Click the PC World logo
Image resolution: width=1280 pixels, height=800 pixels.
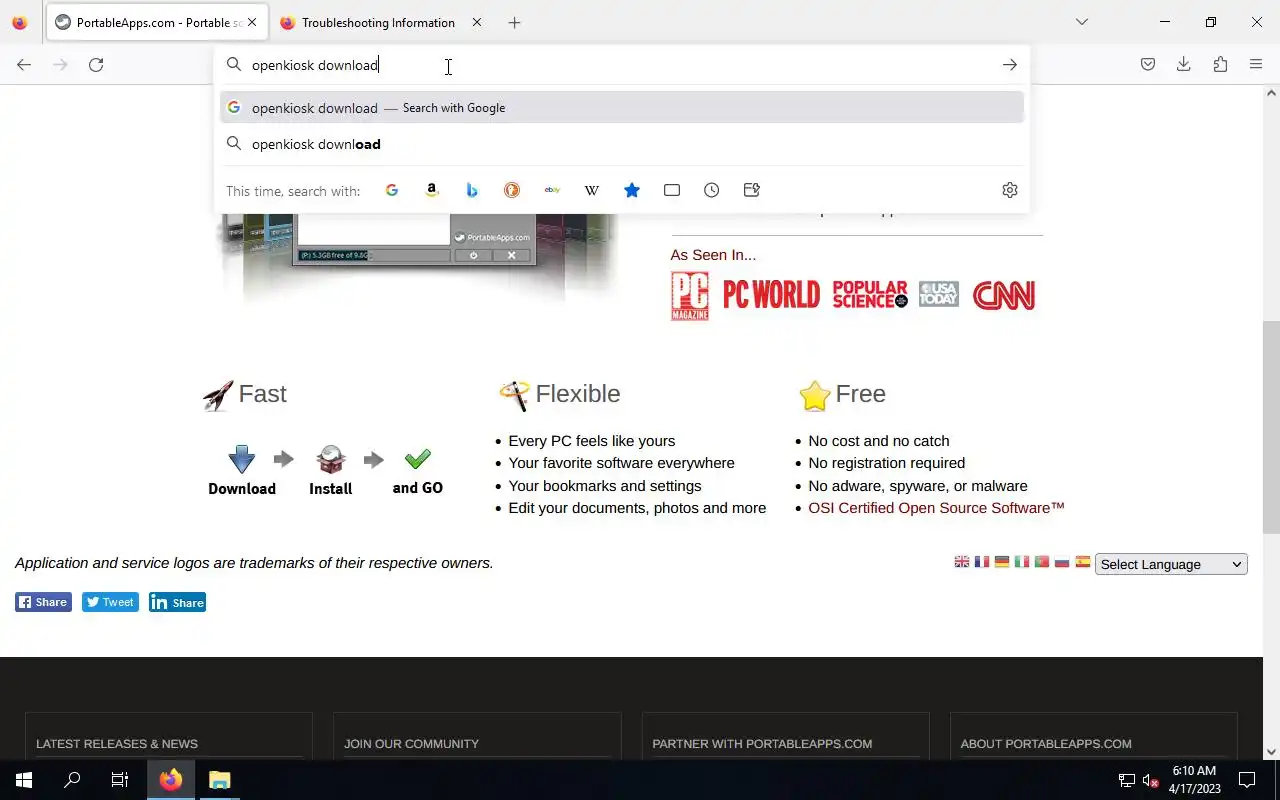tap(771, 295)
